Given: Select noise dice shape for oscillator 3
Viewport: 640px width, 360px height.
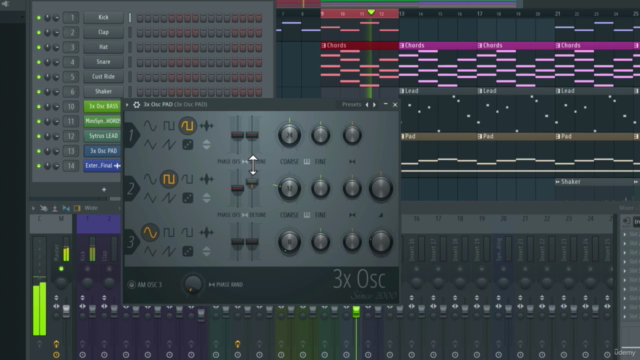Looking at the screenshot, I should pos(187,251).
